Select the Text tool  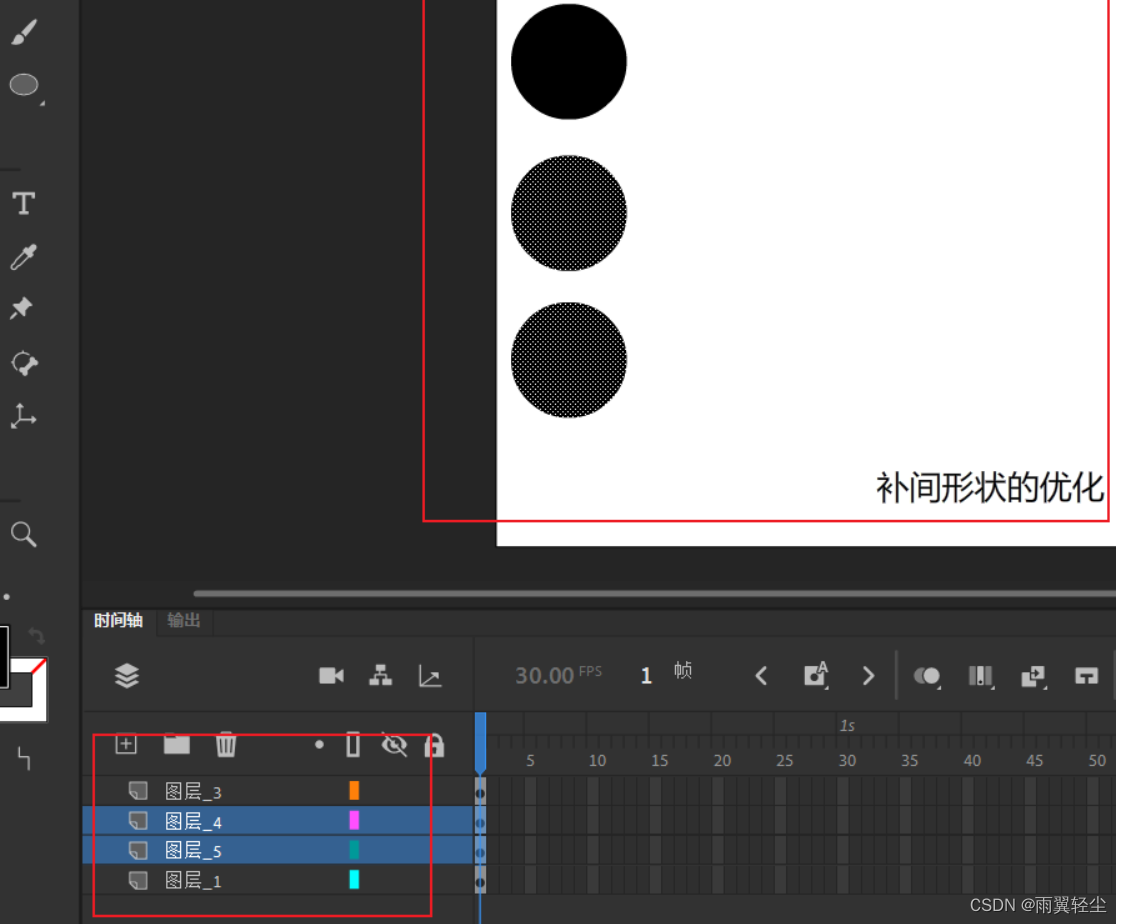click(24, 203)
